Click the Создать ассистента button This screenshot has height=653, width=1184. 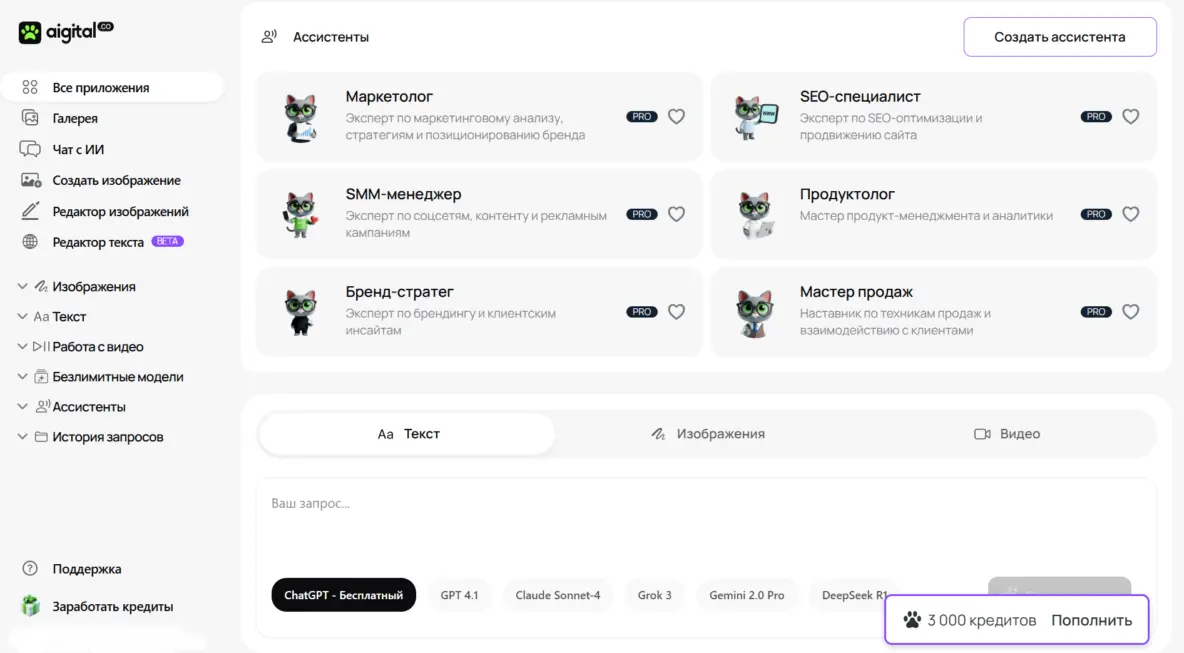click(1059, 37)
